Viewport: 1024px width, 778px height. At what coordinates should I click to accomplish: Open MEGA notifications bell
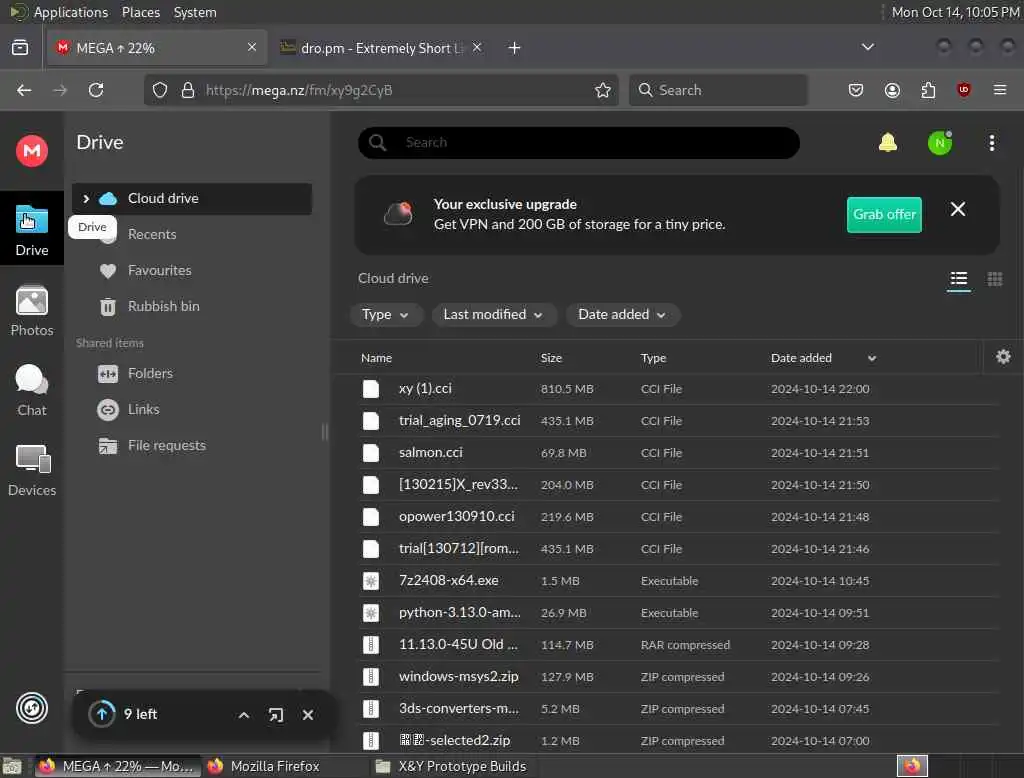(888, 142)
